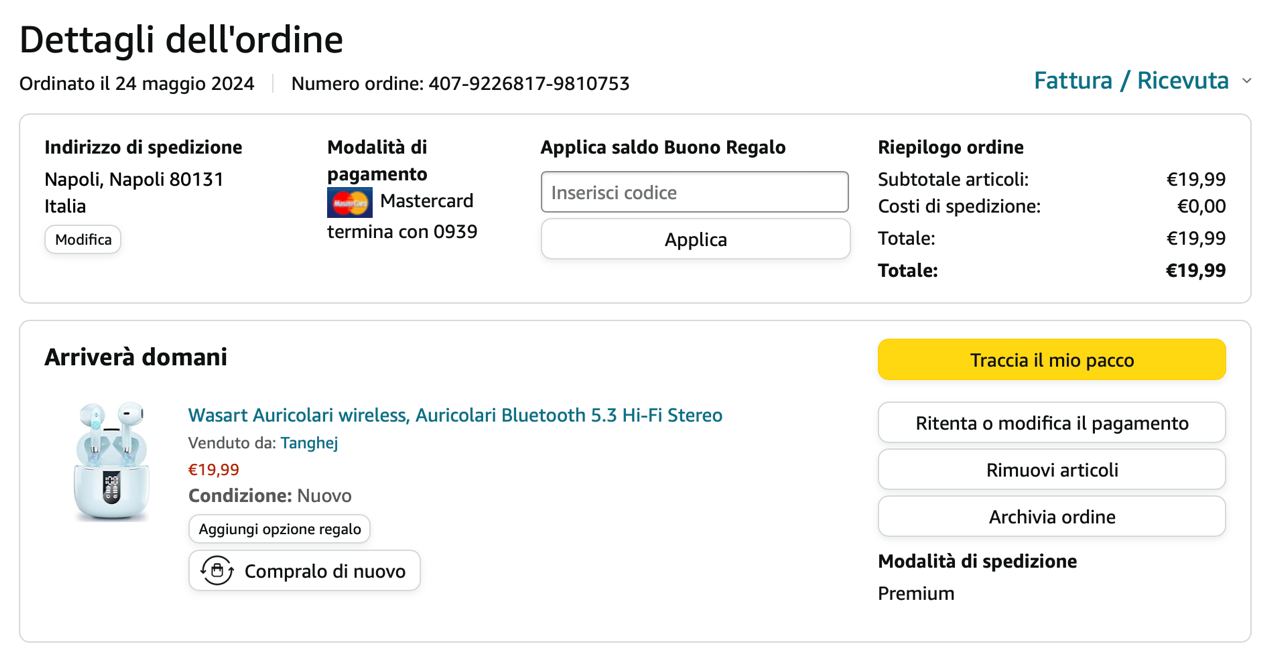Open the Wasart Auricolari wireless product link
This screenshot has width=1280, height=665.
click(x=455, y=415)
